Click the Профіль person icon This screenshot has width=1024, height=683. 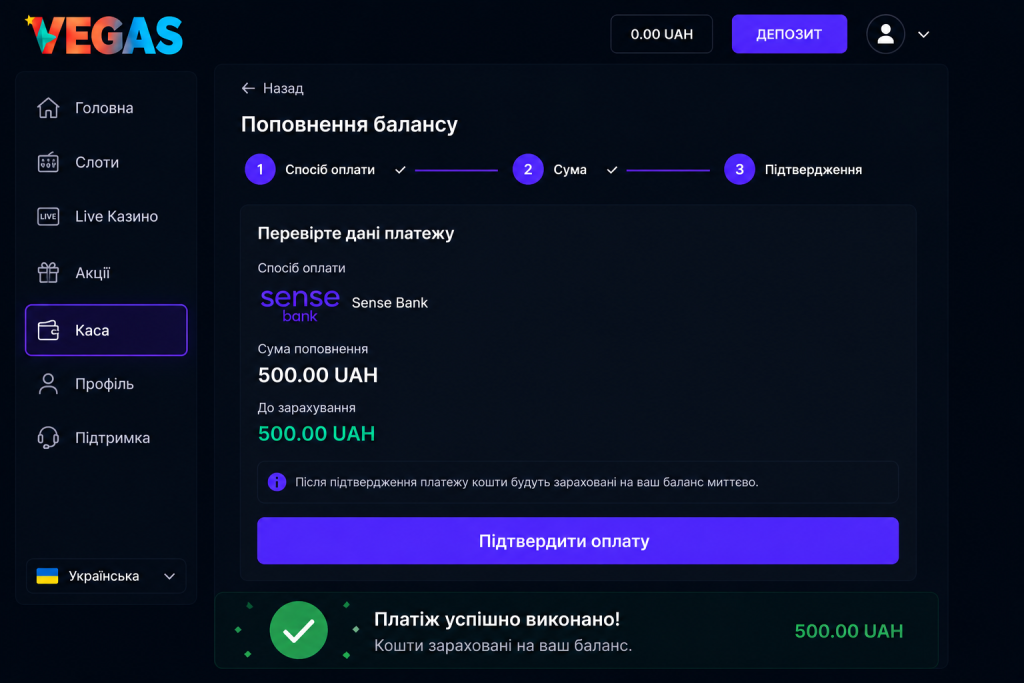click(x=48, y=384)
